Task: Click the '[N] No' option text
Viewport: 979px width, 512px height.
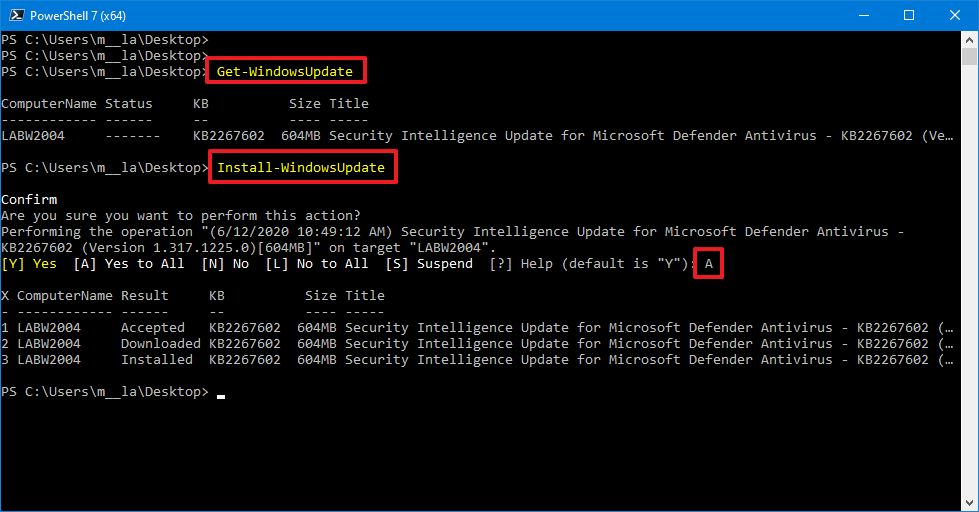Action: 225,263
